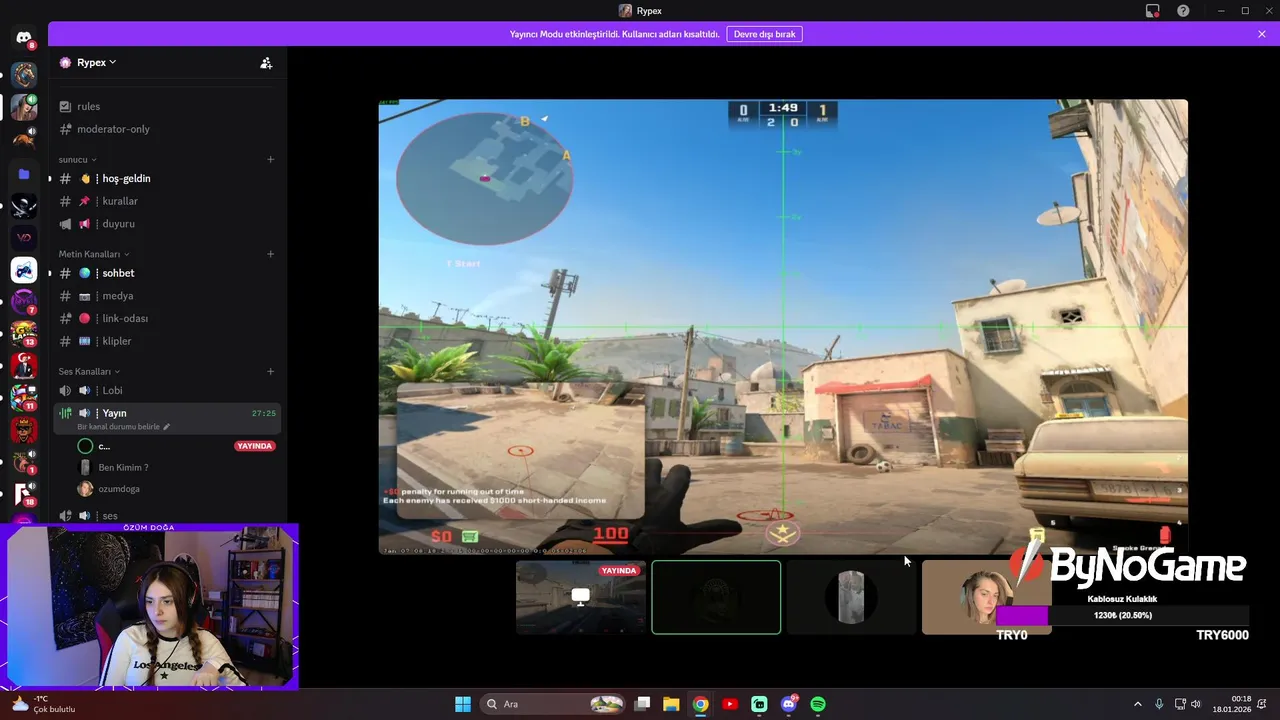Open File Explorer from taskbar
The width and height of the screenshot is (1280, 720).
pos(671,704)
